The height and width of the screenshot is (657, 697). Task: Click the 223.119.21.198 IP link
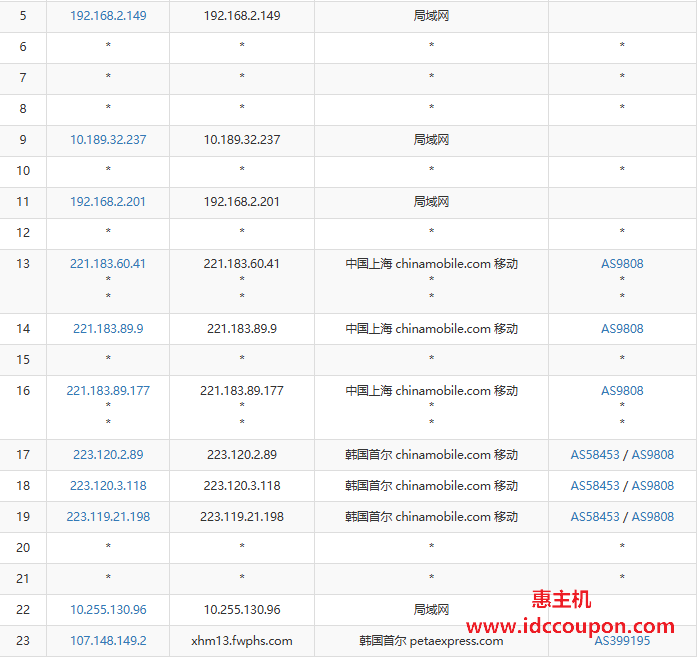[x=108, y=517]
